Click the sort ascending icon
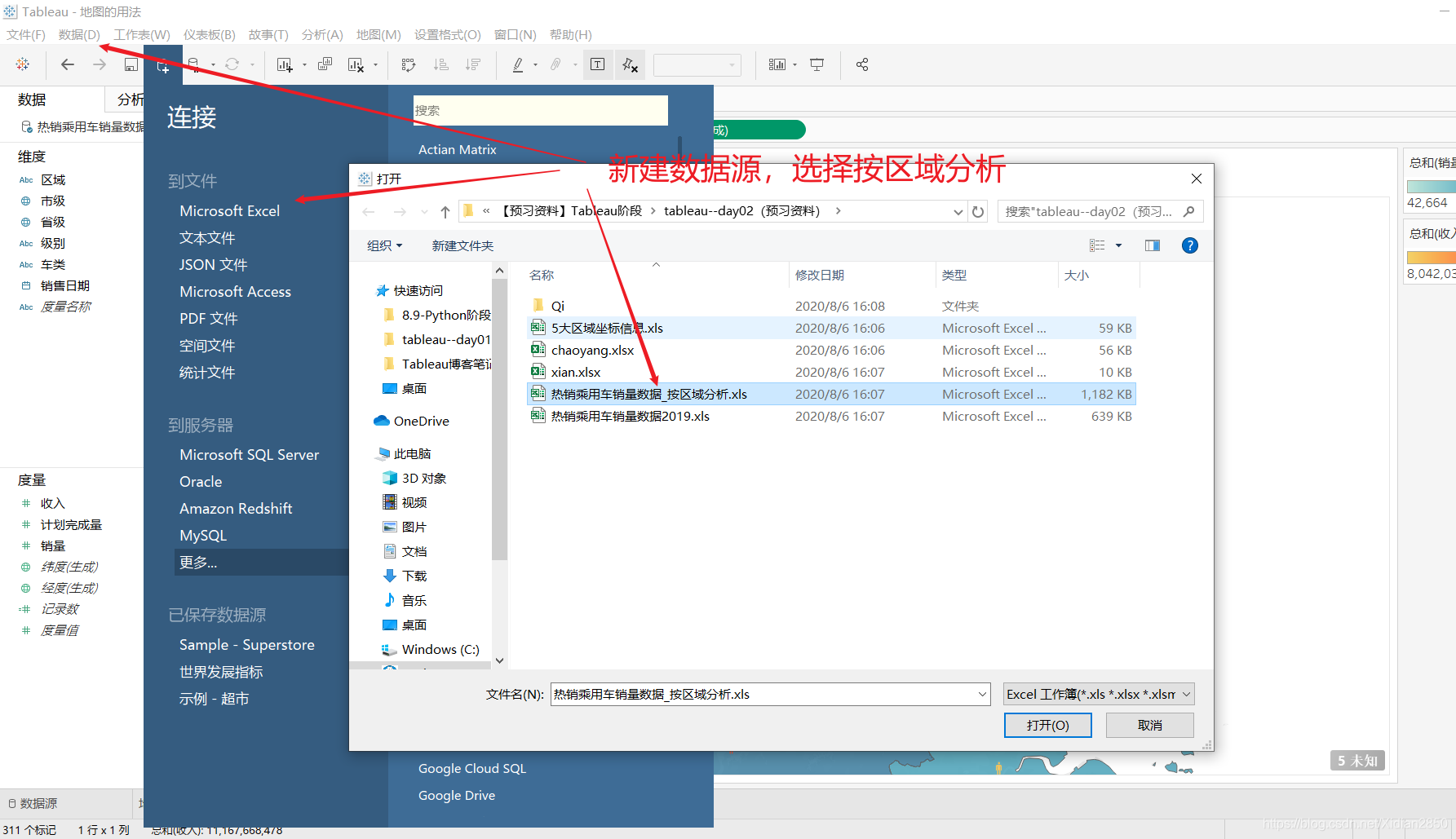 point(440,64)
